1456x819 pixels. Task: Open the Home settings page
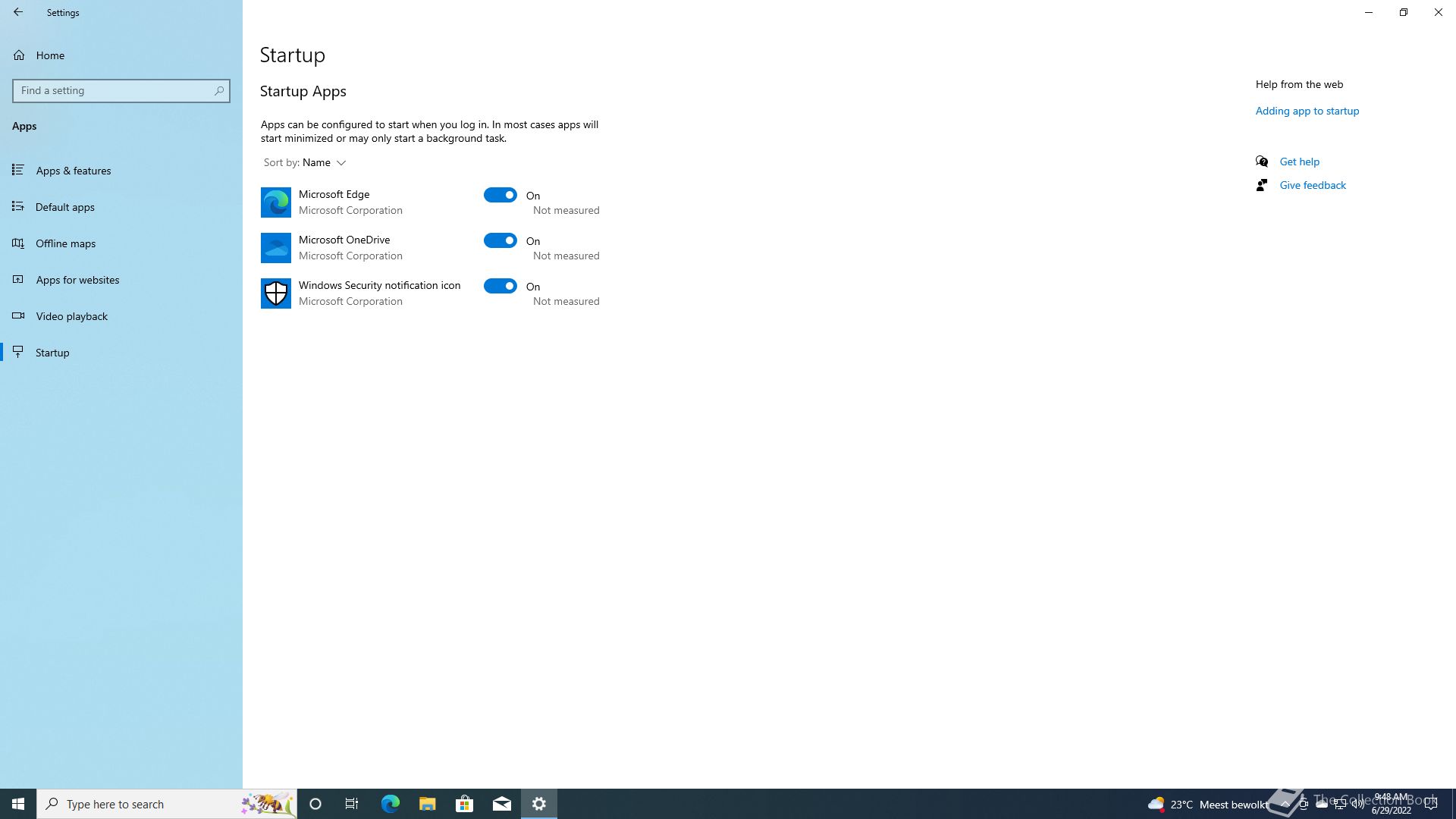(x=121, y=55)
